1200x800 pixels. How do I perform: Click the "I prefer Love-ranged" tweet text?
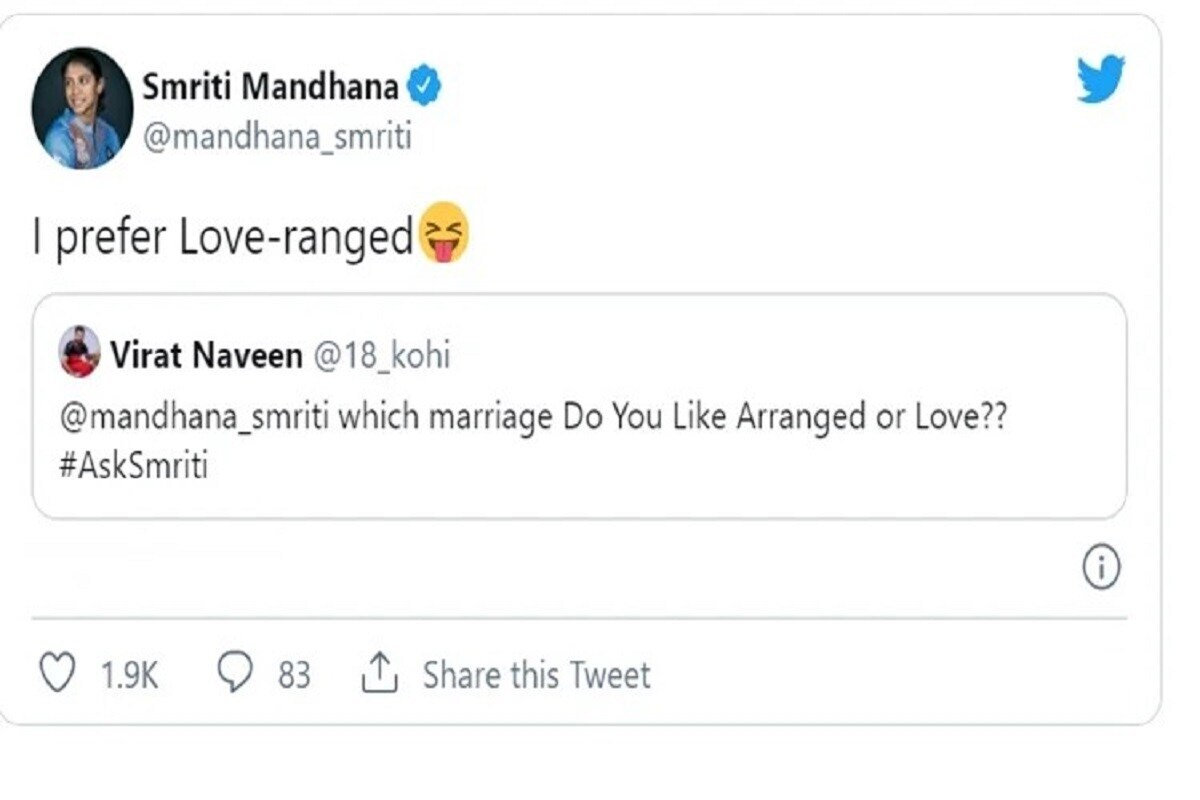(x=222, y=239)
